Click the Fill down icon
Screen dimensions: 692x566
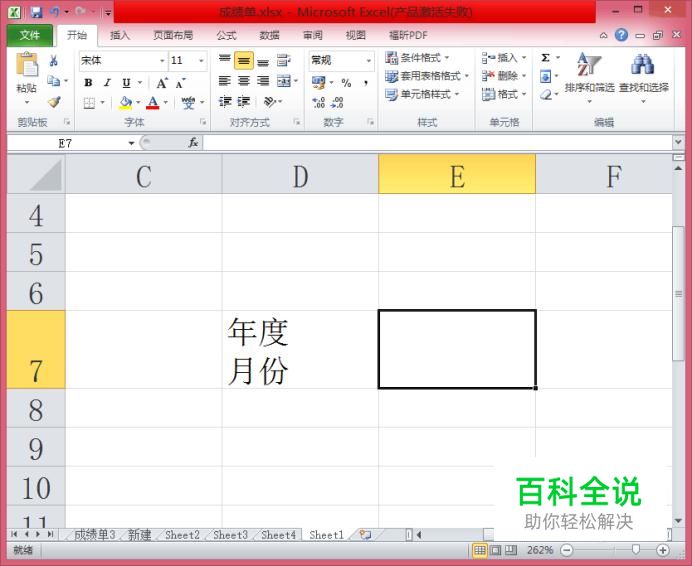click(x=545, y=77)
